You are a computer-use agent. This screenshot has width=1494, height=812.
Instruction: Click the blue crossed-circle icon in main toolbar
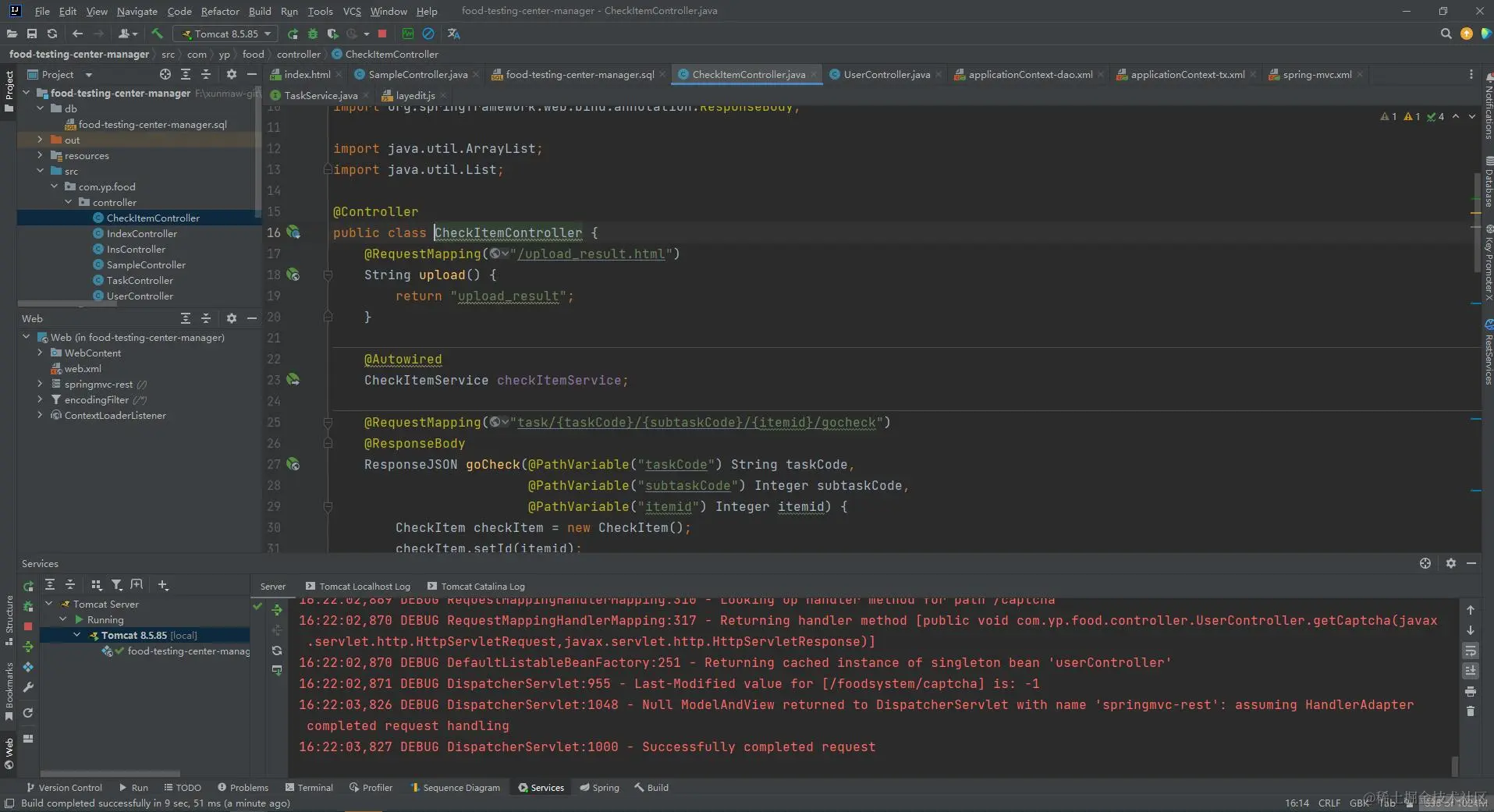[x=428, y=34]
